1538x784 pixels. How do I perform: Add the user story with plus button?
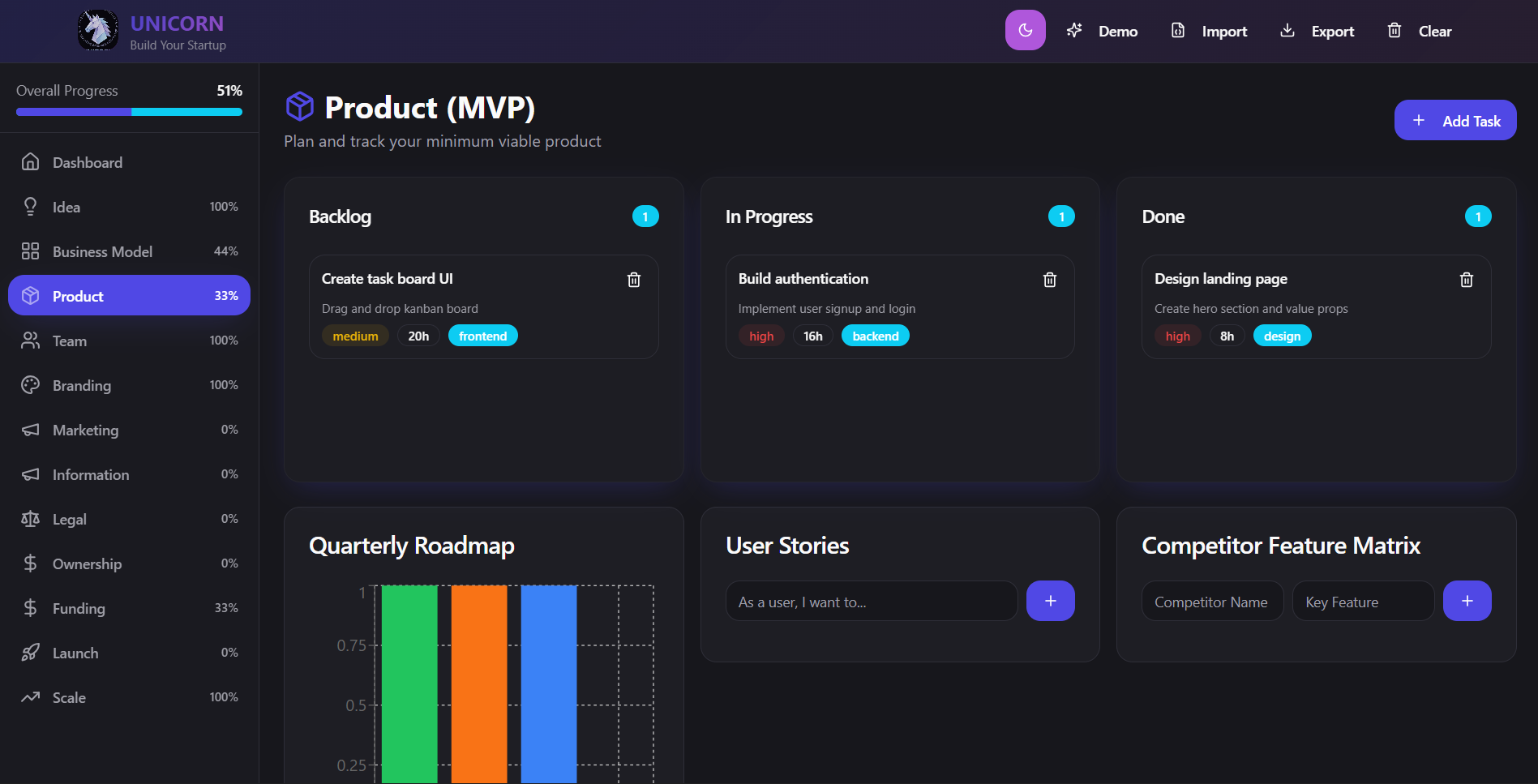[1050, 601]
